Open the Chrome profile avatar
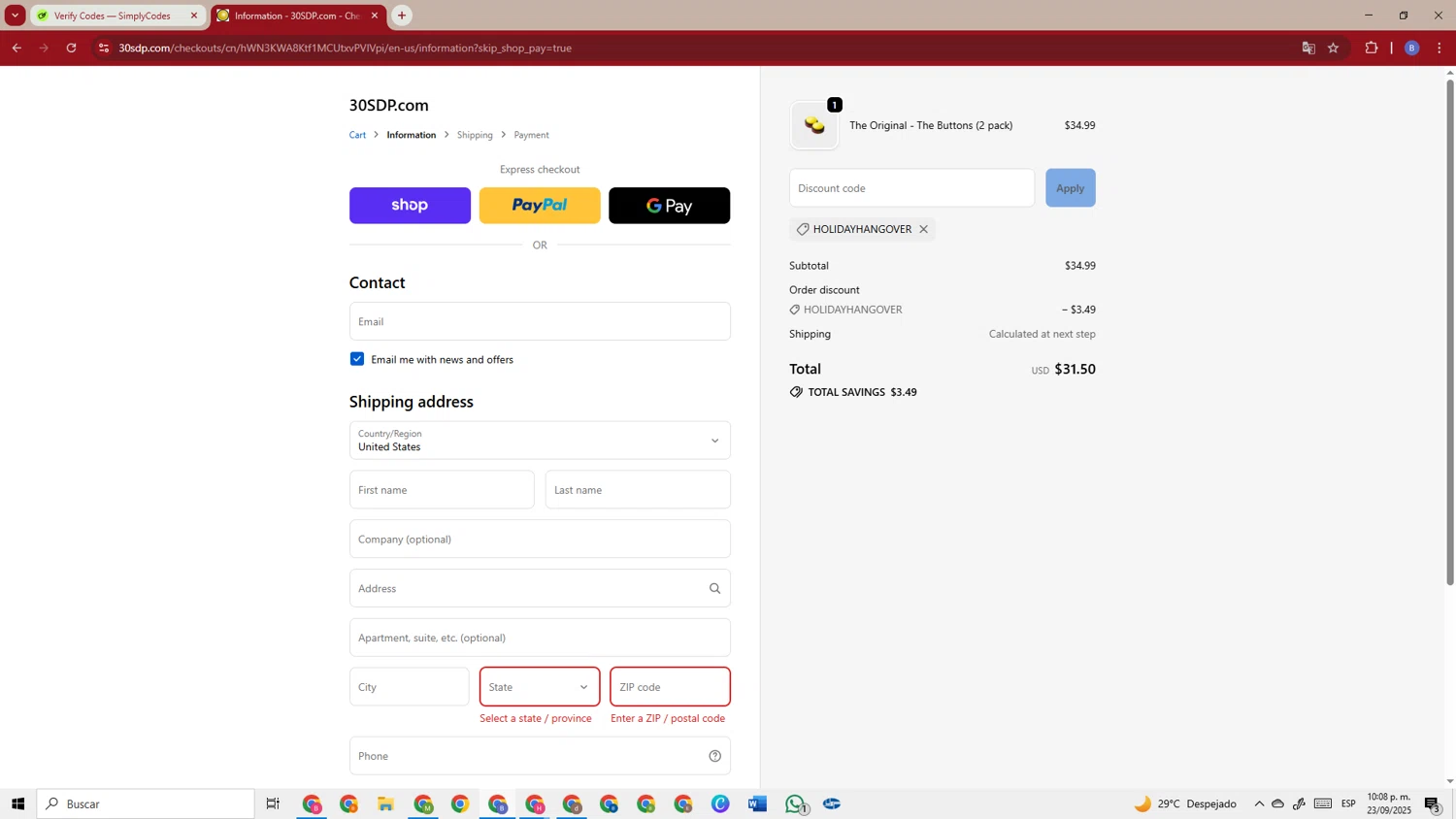The height and width of the screenshot is (819, 1456). pos(1412,48)
